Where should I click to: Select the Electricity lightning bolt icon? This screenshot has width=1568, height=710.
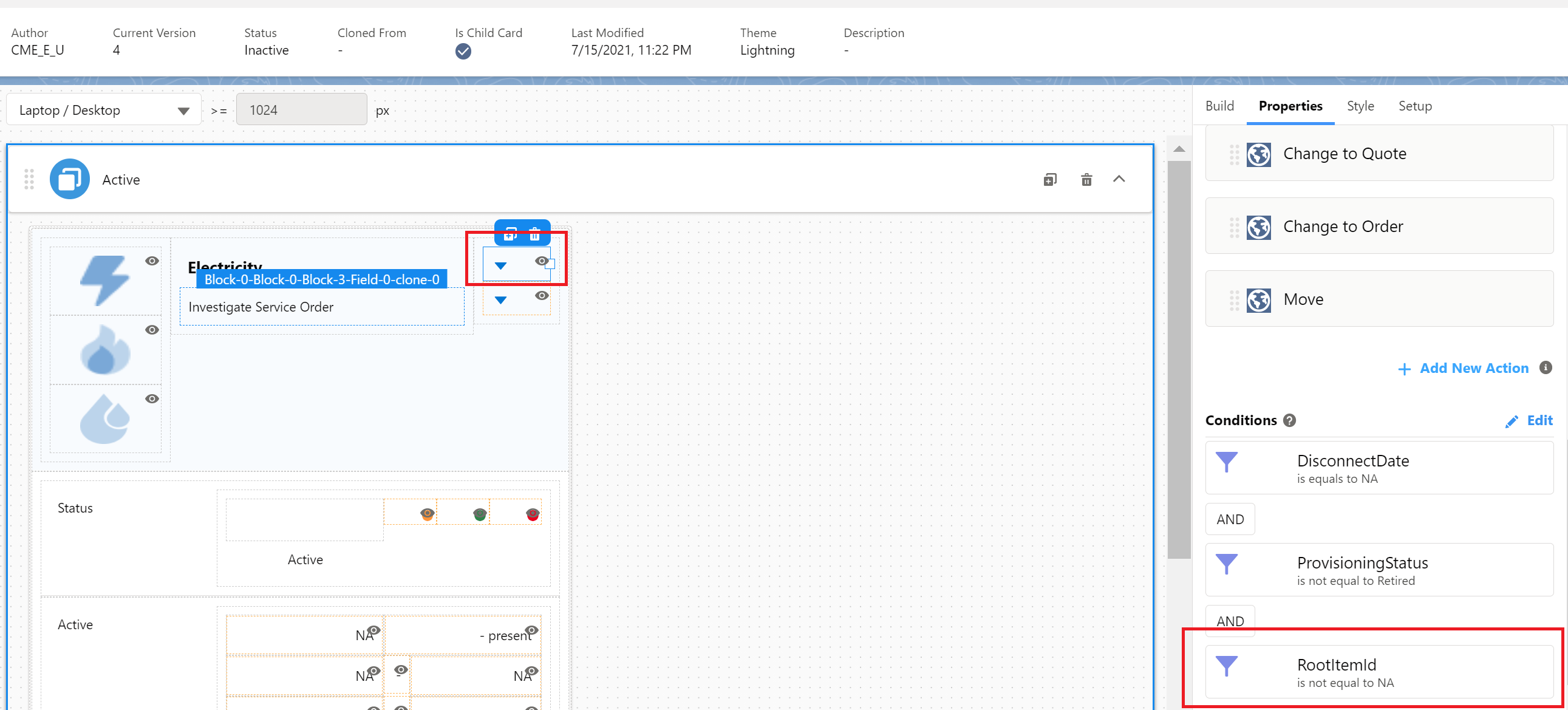pos(104,280)
